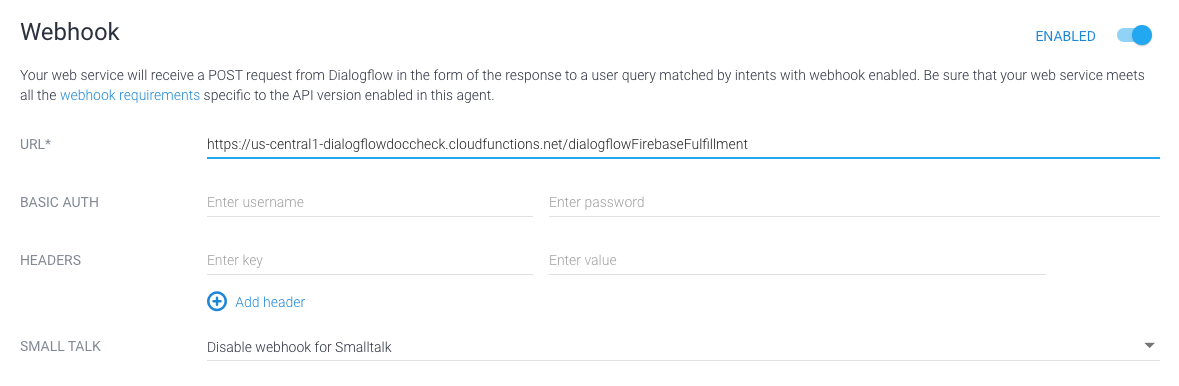Click the description sentence mentioning POST request

(583, 76)
